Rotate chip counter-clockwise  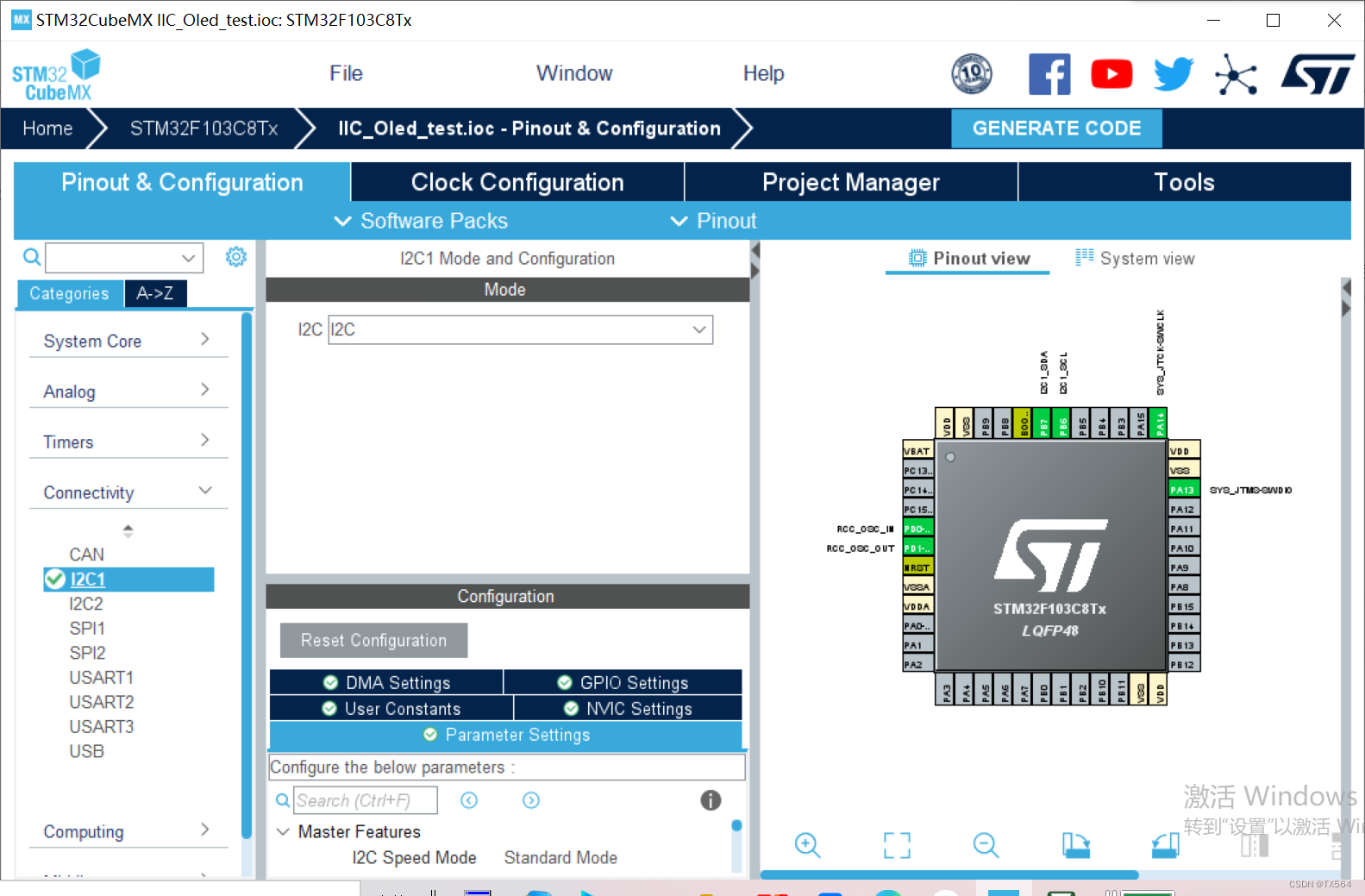[1165, 845]
